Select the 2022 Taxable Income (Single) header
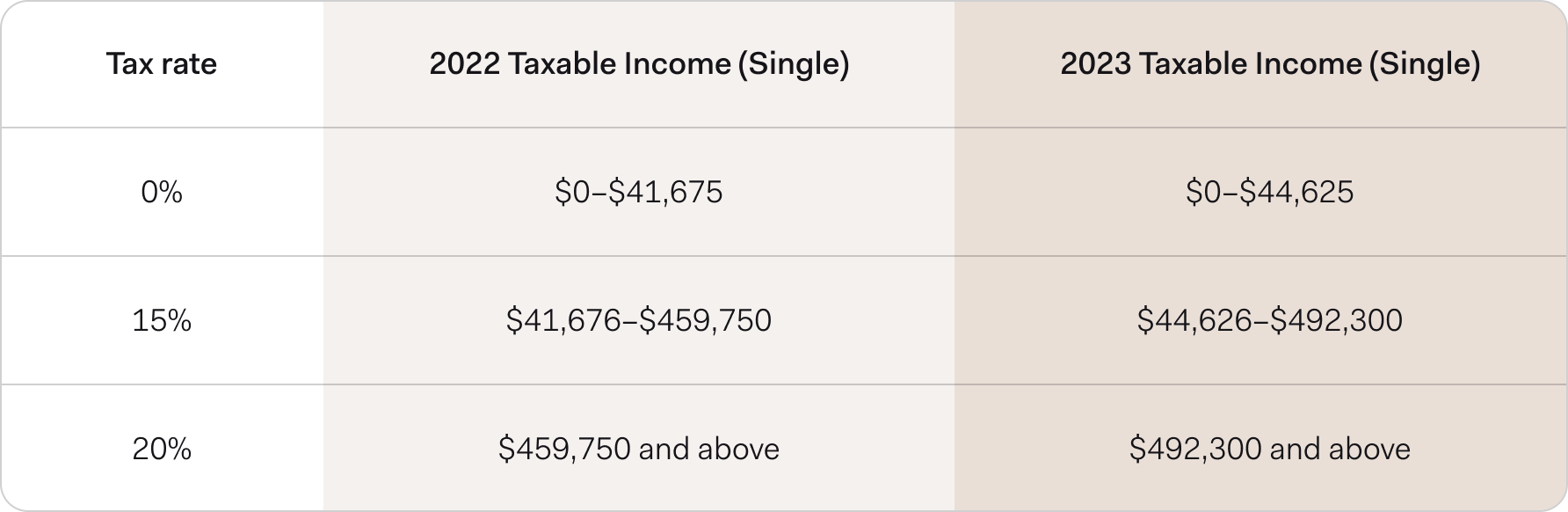The height and width of the screenshot is (512, 1568). coord(639,64)
